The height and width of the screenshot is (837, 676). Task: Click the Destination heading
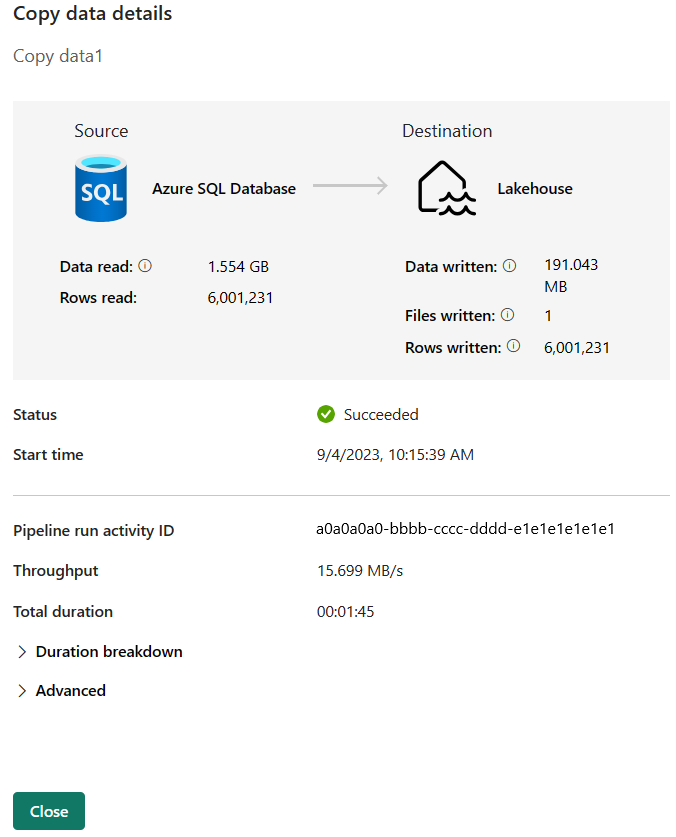447,131
